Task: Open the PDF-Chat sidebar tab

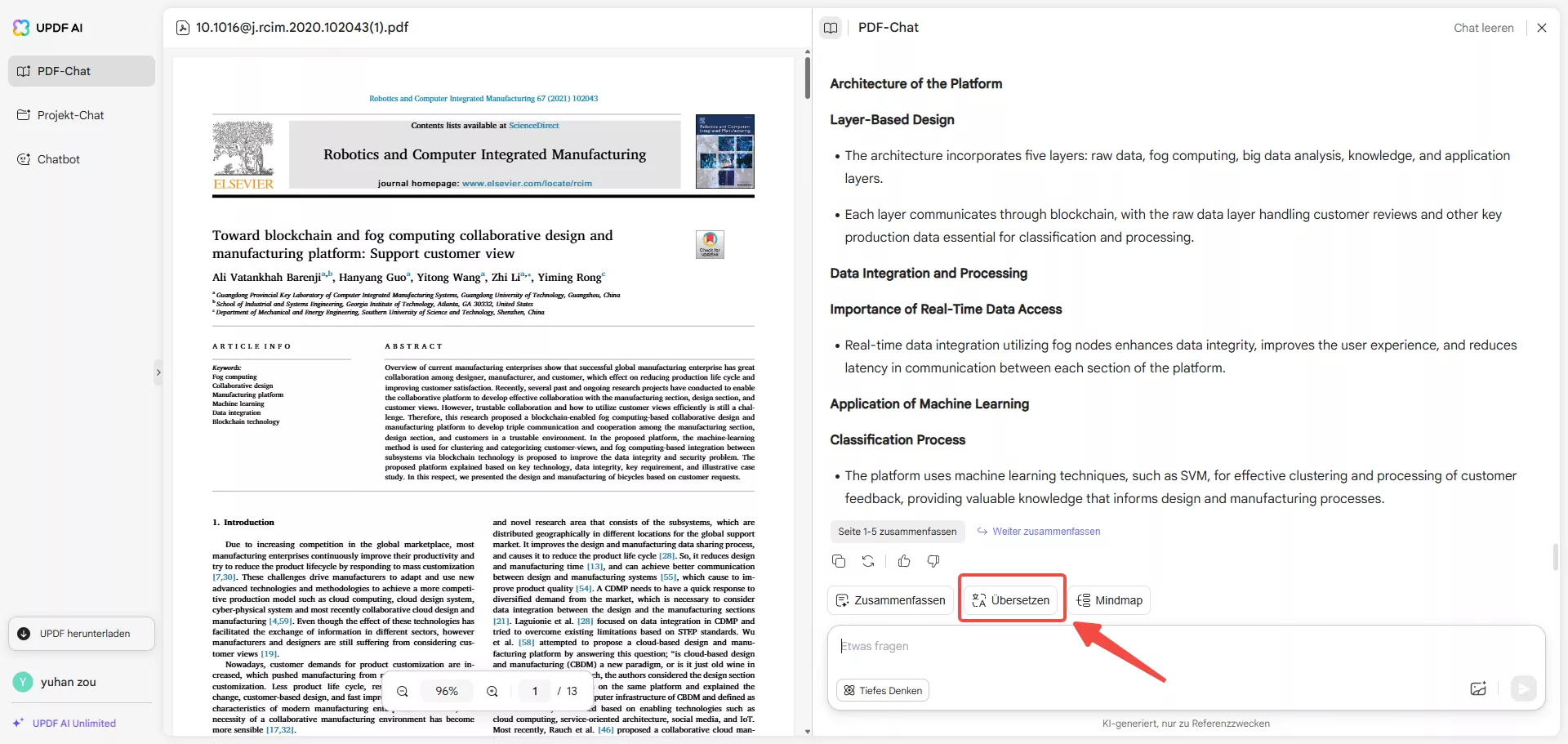Action: (82, 71)
